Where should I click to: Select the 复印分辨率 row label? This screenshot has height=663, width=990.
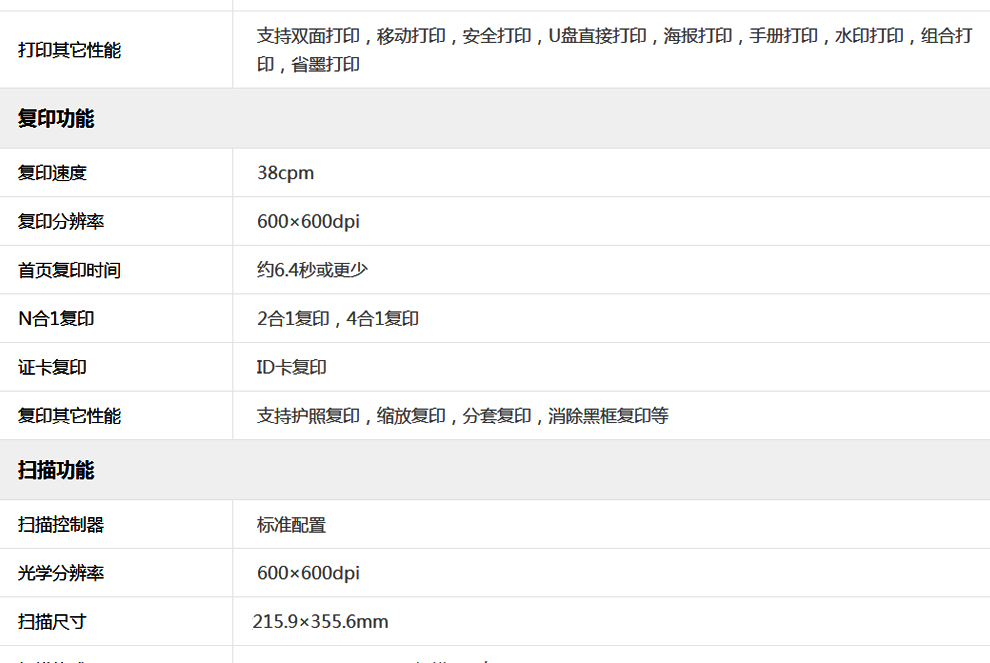click(61, 222)
